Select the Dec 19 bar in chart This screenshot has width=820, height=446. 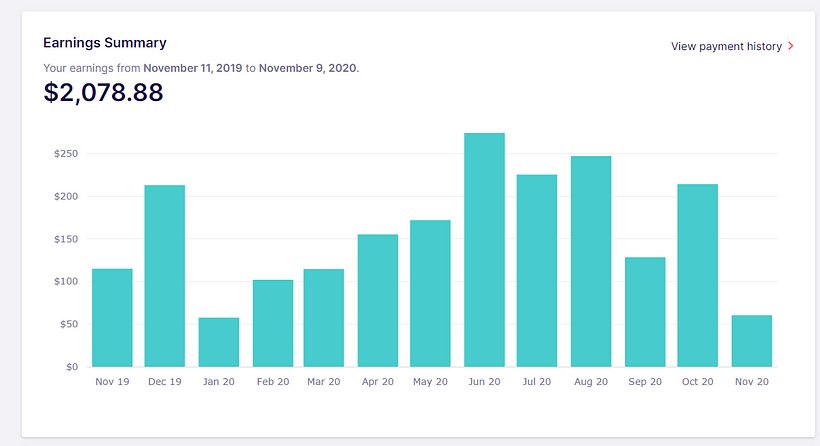tap(165, 276)
